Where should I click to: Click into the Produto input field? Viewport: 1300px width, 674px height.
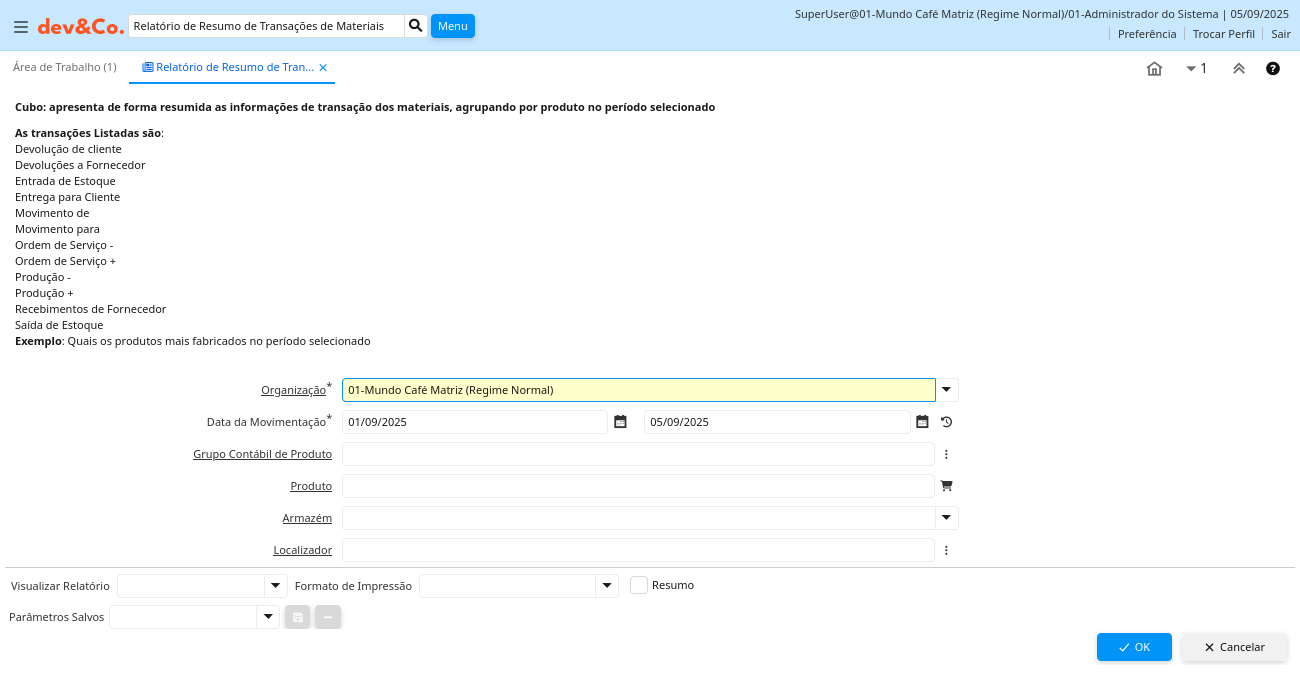click(x=638, y=486)
